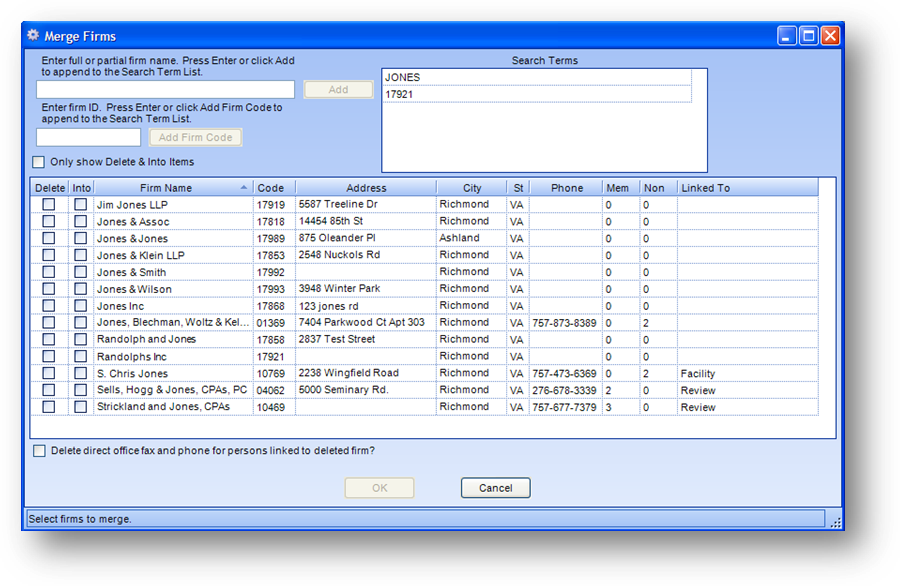Click phone number 757-677-7379
The width and height of the screenshot is (900, 586).
(564, 407)
